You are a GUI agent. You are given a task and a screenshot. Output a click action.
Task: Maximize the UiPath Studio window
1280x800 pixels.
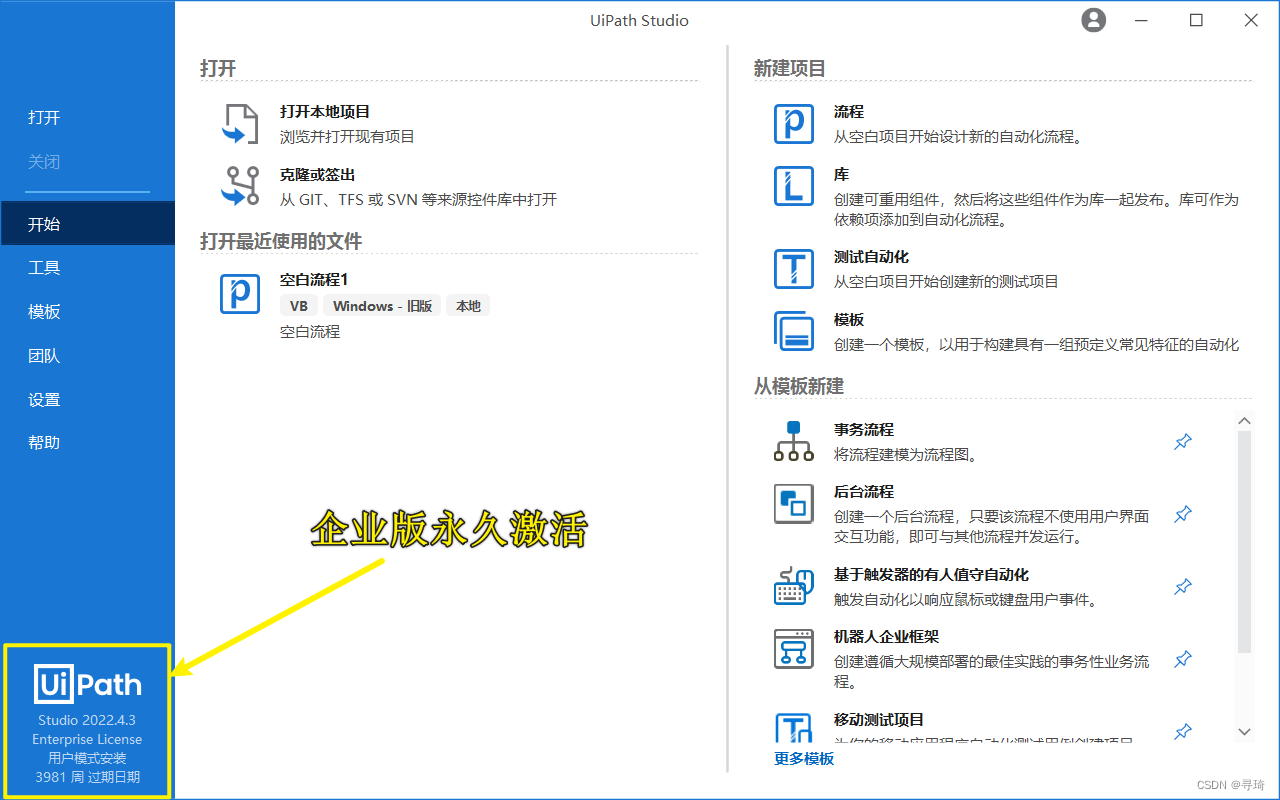click(1196, 20)
